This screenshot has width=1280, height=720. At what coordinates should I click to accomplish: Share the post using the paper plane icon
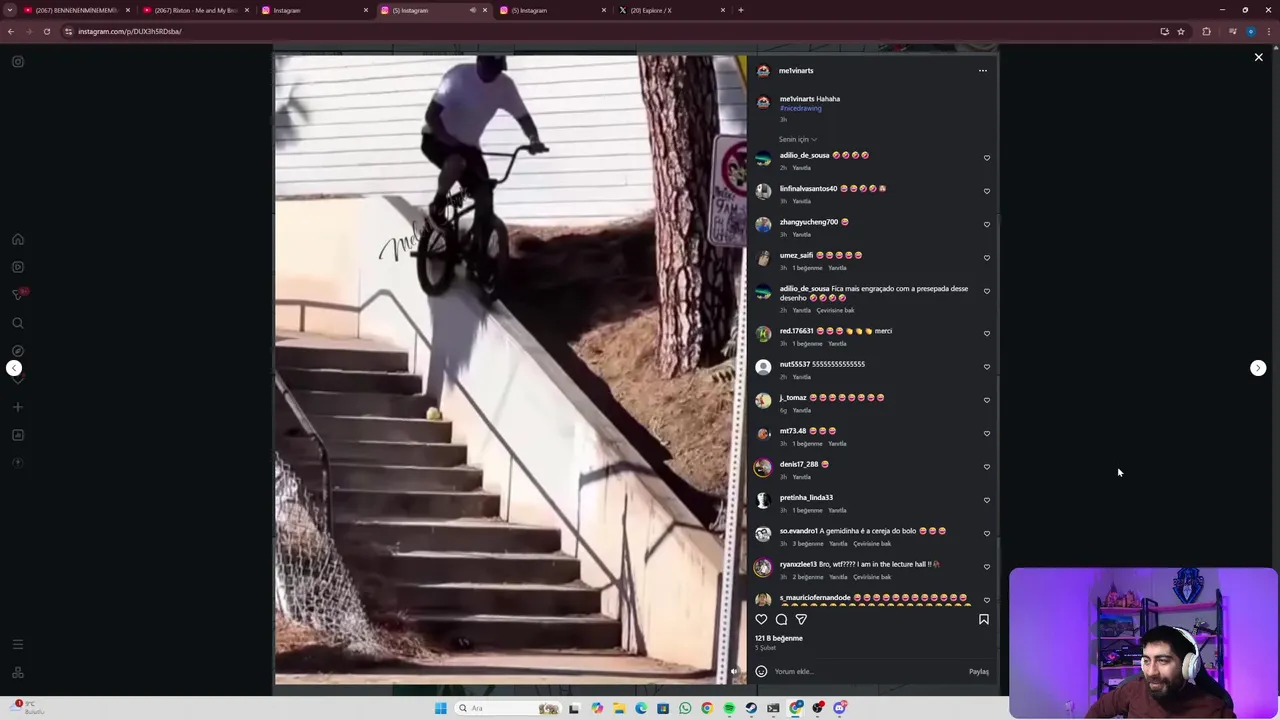click(801, 619)
